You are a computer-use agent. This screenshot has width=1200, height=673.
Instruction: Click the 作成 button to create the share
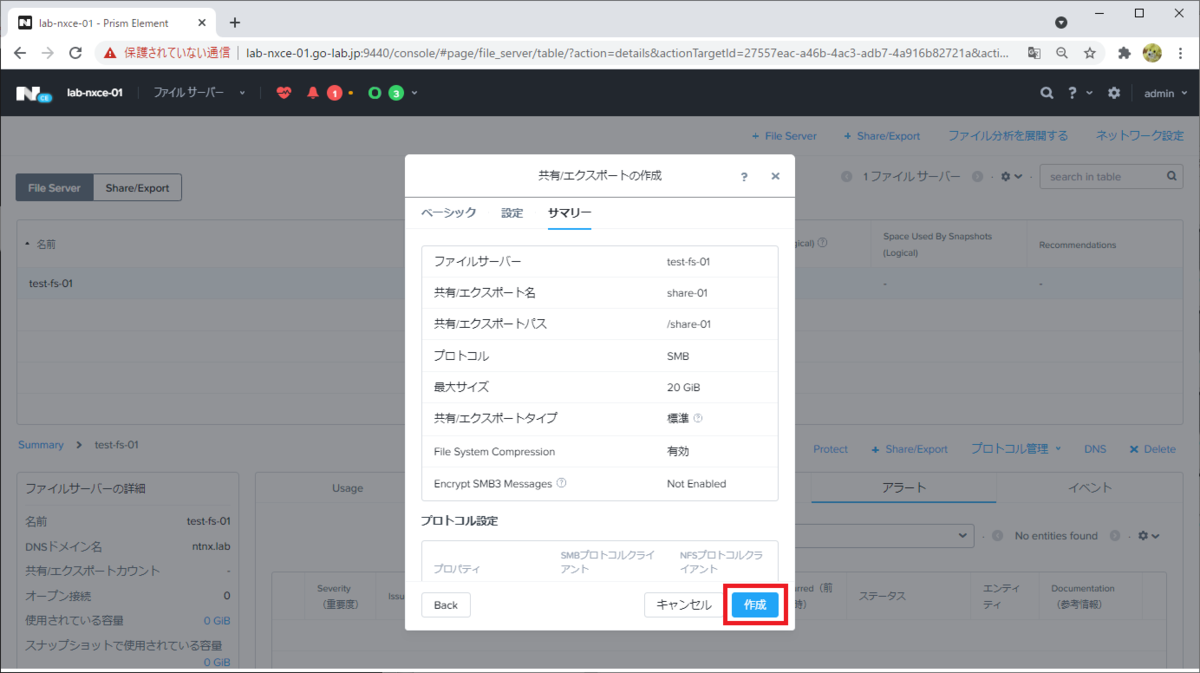(x=756, y=605)
